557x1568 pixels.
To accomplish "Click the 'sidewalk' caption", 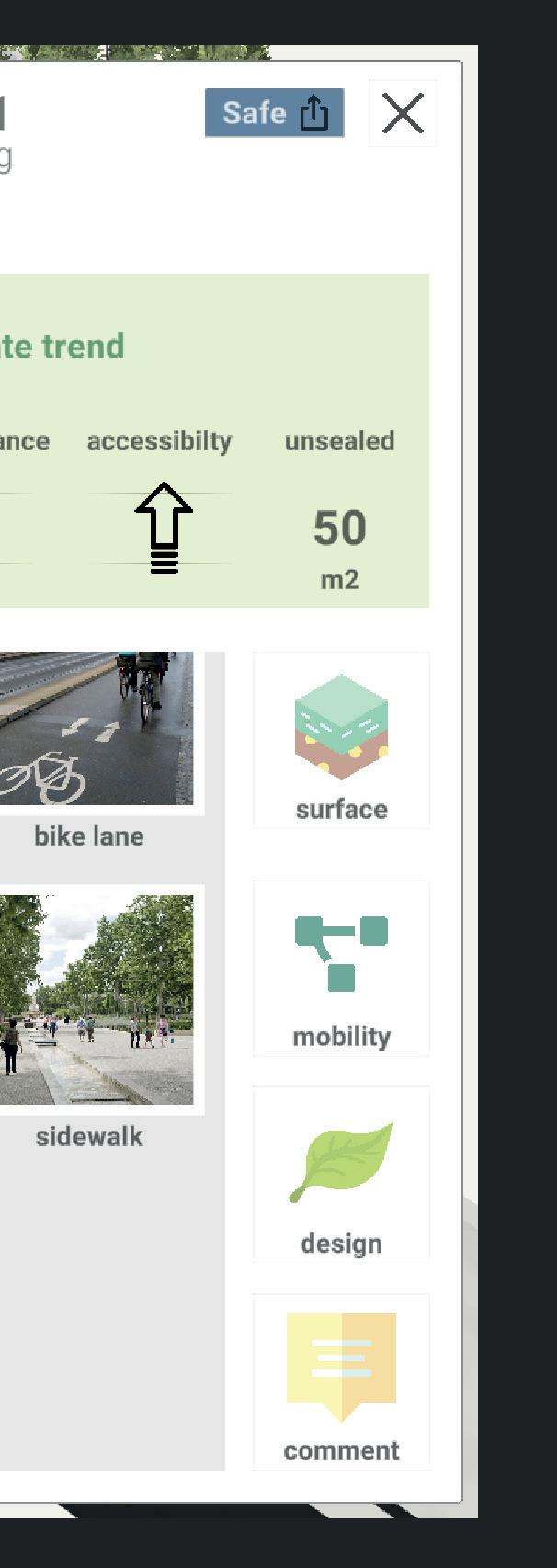I will point(89,1137).
